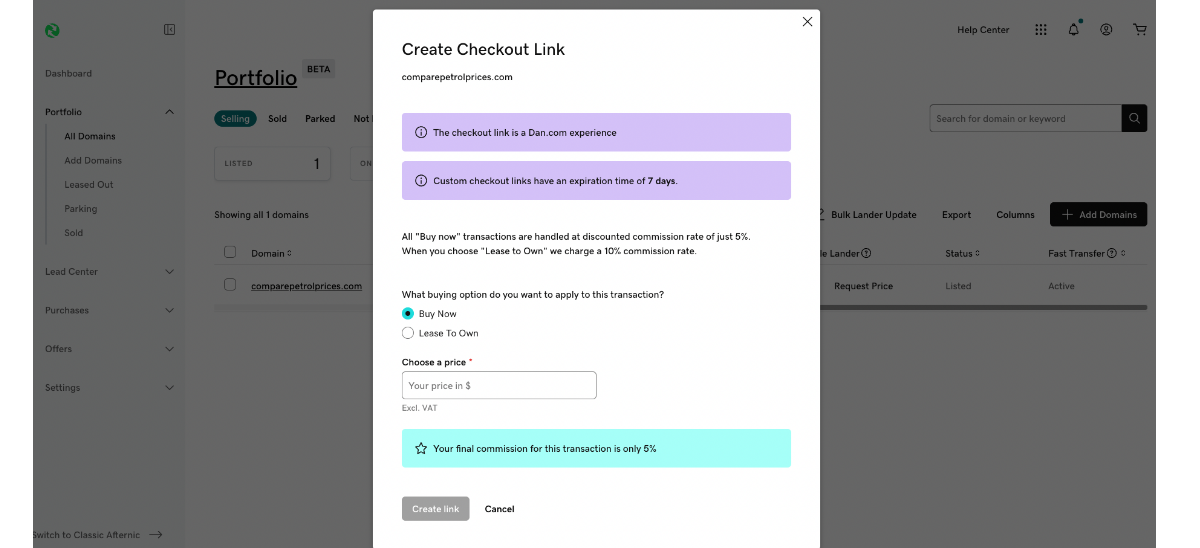Expand the Purchases section
Viewport: 1200px width, 548px height.
[169, 310]
